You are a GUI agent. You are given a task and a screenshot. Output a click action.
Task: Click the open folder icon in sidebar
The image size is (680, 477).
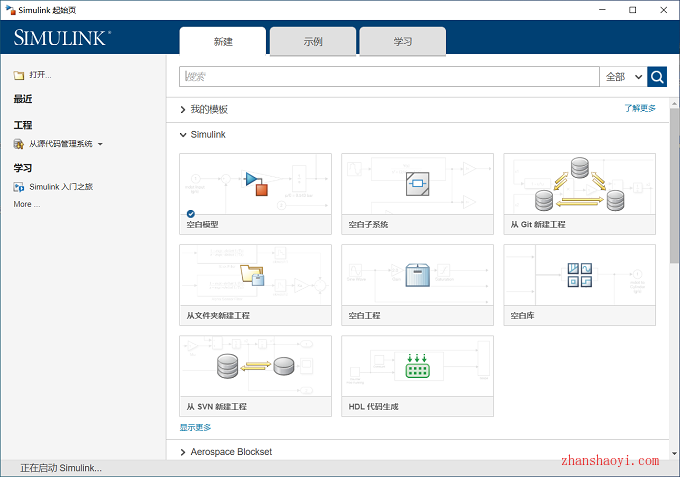pos(19,75)
